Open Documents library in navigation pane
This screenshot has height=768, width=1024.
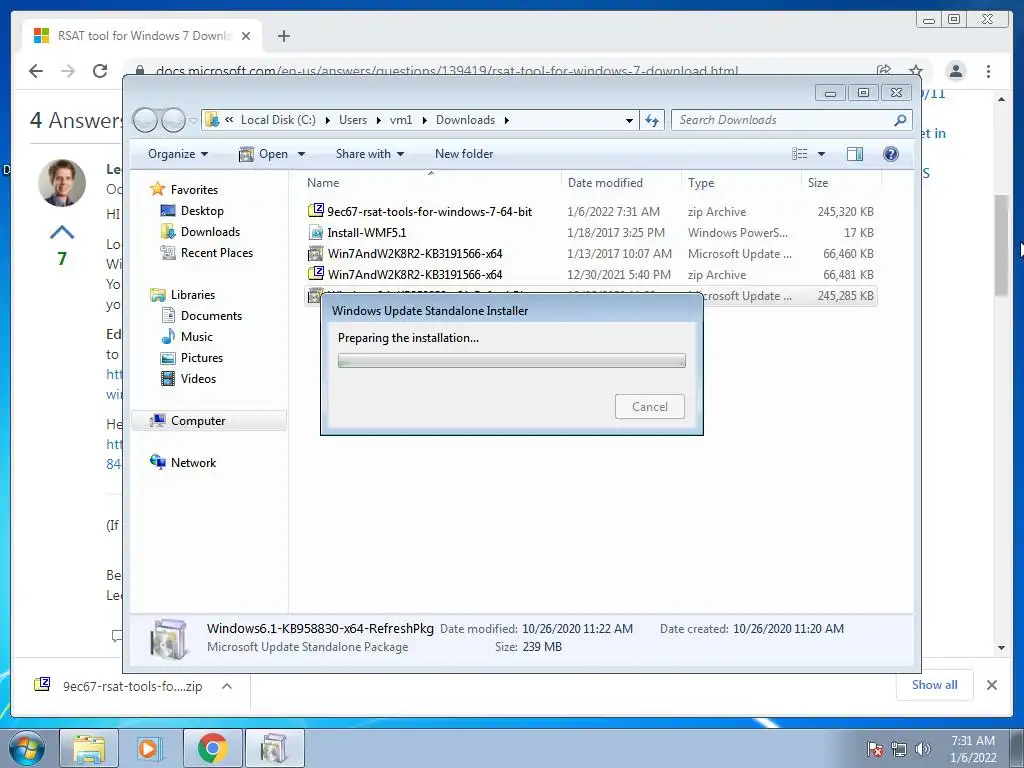[201, 315]
